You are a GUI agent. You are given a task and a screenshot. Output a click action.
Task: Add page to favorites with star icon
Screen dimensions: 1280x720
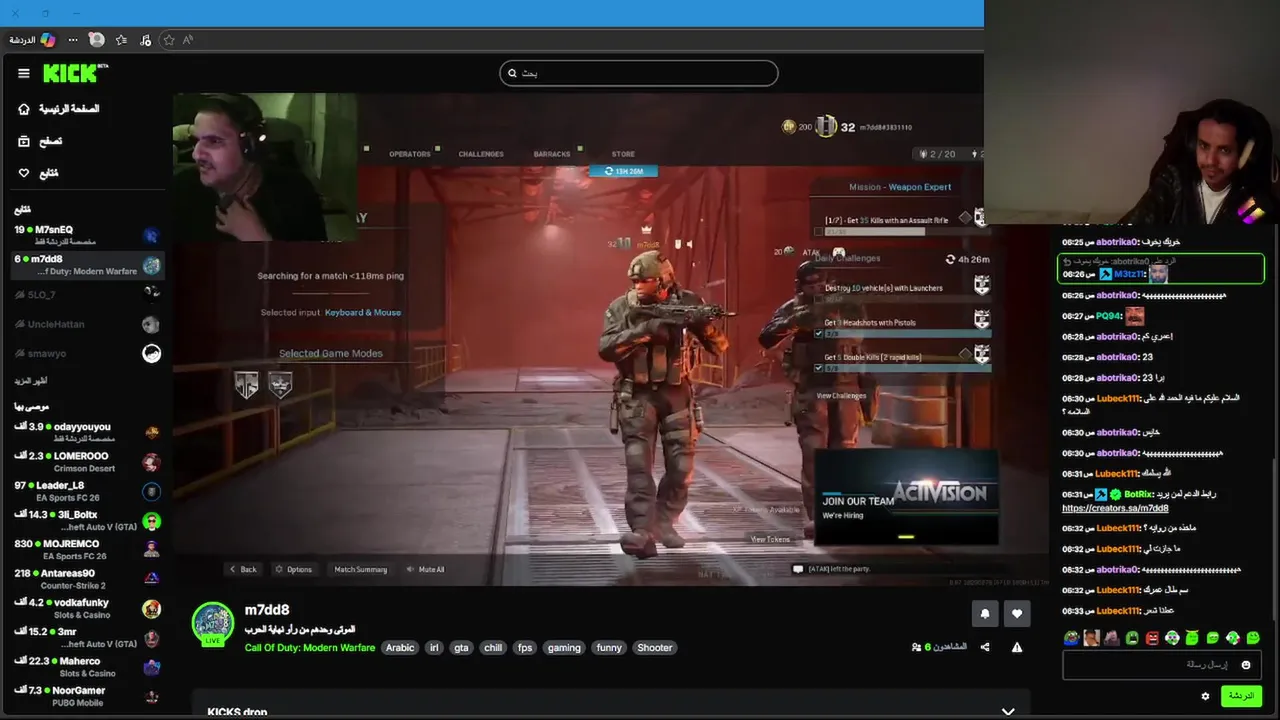pos(169,40)
